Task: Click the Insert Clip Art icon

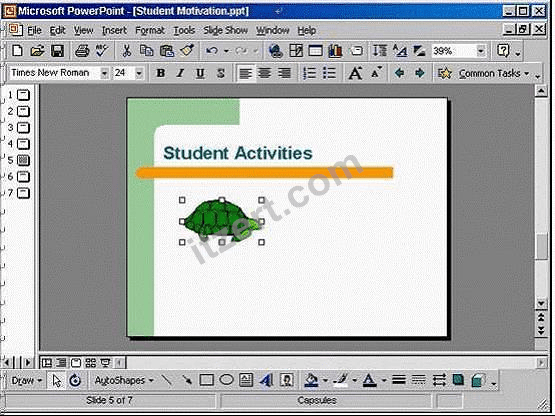Action: (x=287, y=380)
